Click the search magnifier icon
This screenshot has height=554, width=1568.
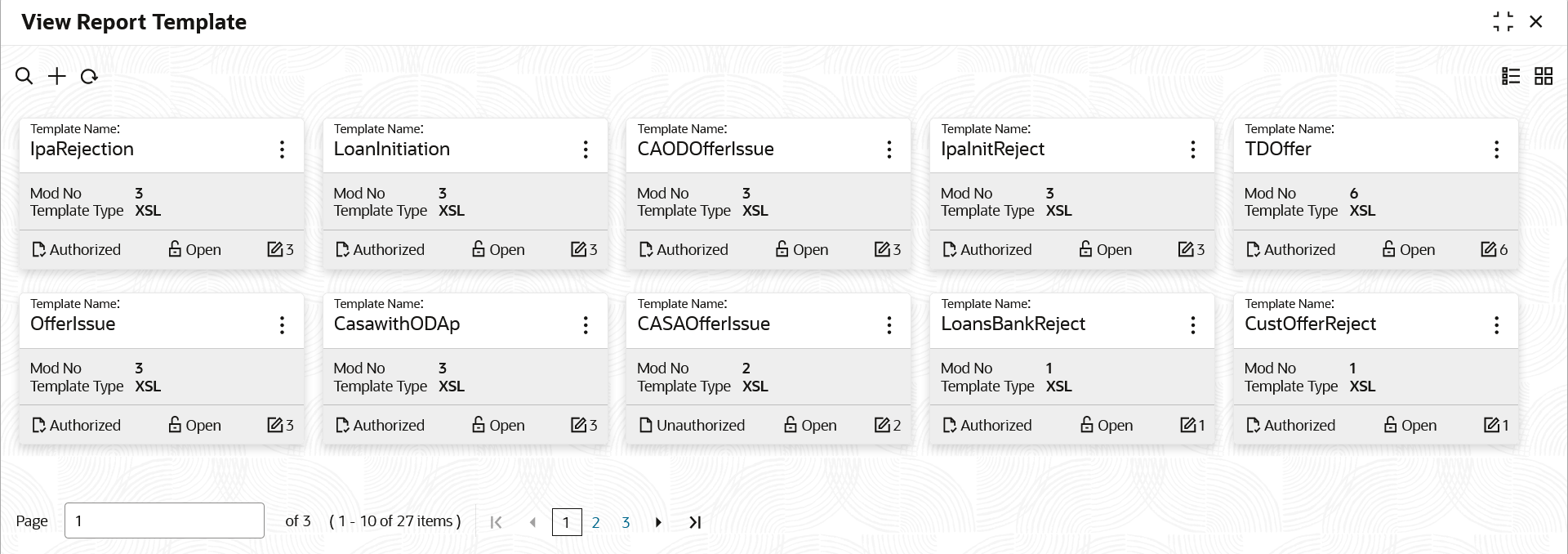click(x=24, y=76)
